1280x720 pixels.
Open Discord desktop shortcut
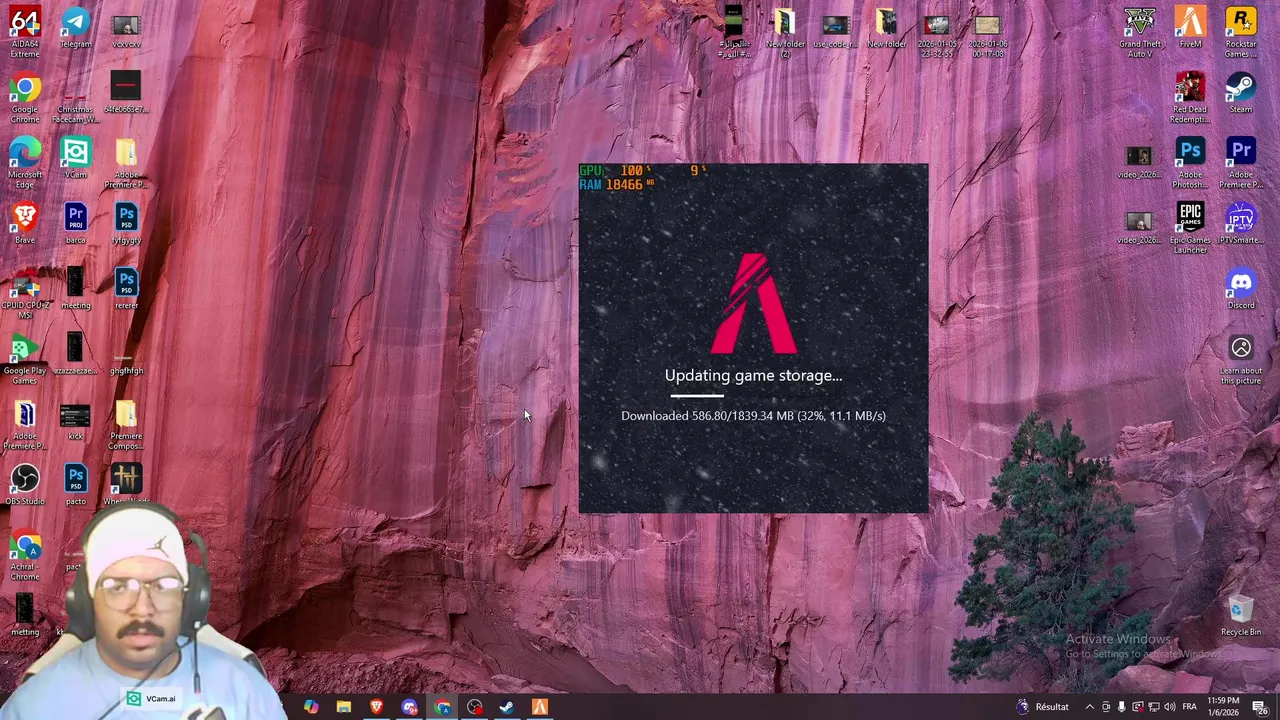pos(1241,288)
